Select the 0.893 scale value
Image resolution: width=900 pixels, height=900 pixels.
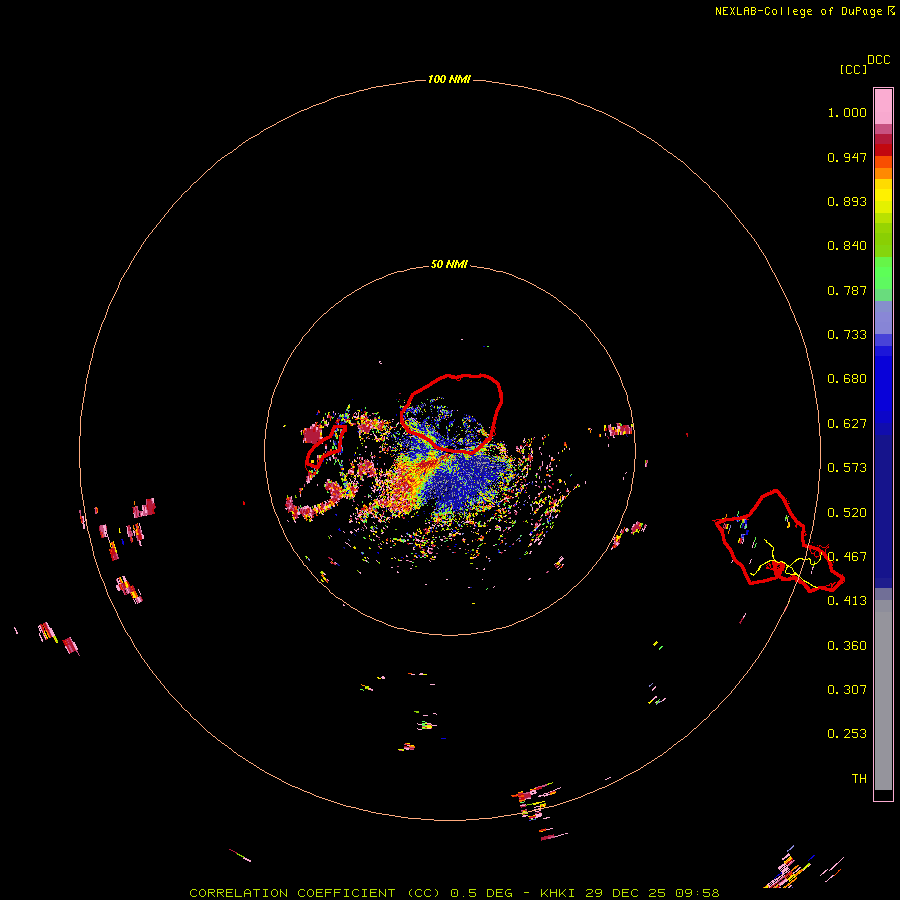[x=847, y=201]
